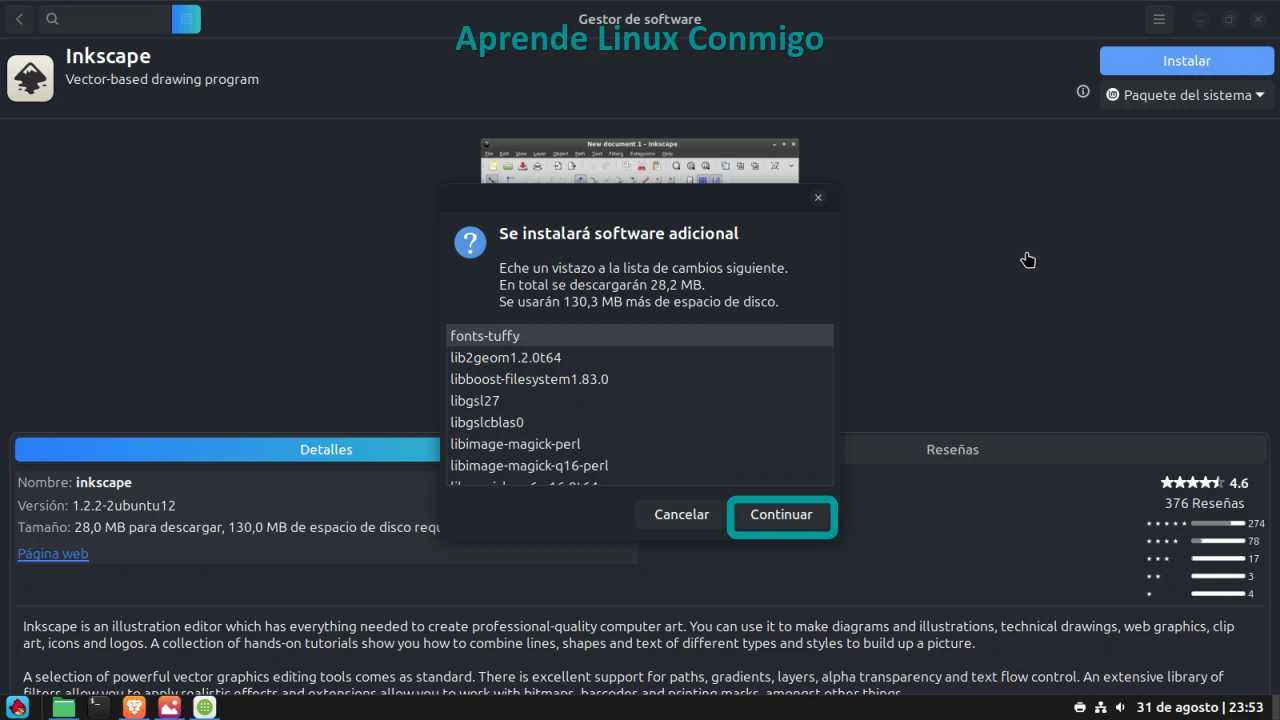
Task: Click the back arrow in the header bar
Action: pyautogui.click(x=19, y=19)
